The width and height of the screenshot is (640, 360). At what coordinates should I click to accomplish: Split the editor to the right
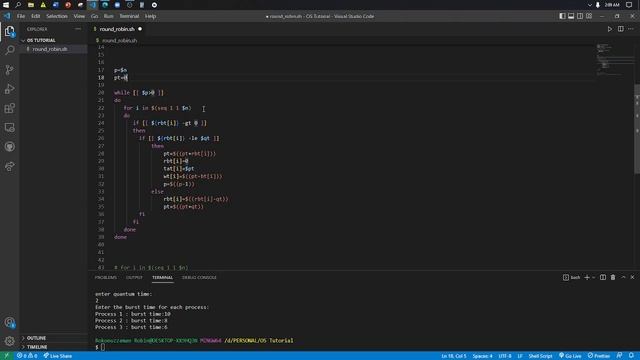(620, 29)
